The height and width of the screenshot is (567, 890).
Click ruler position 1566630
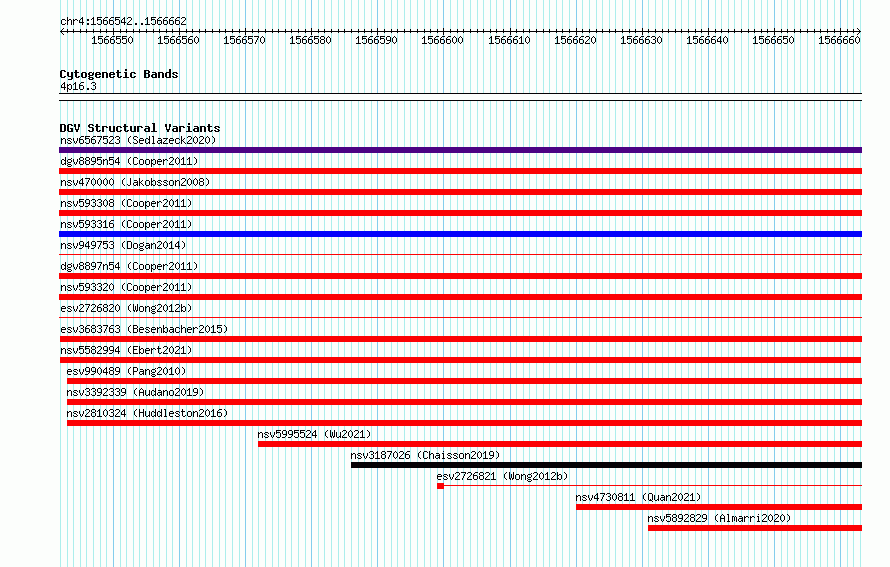[641, 40]
